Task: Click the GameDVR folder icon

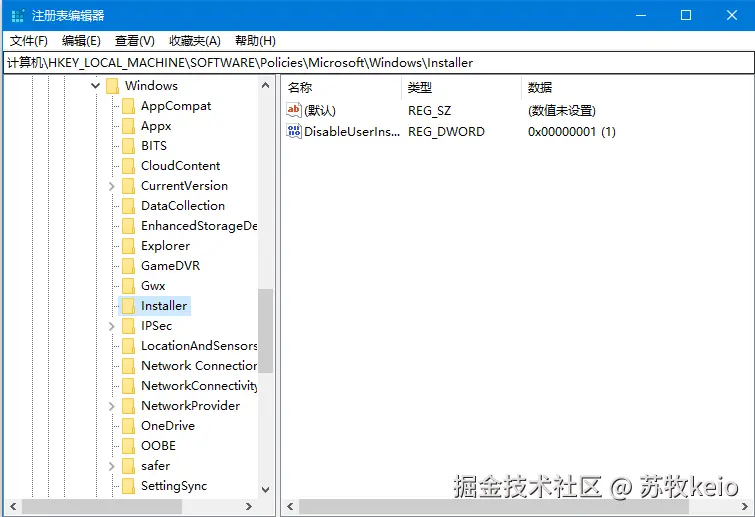Action: (129, 266)
